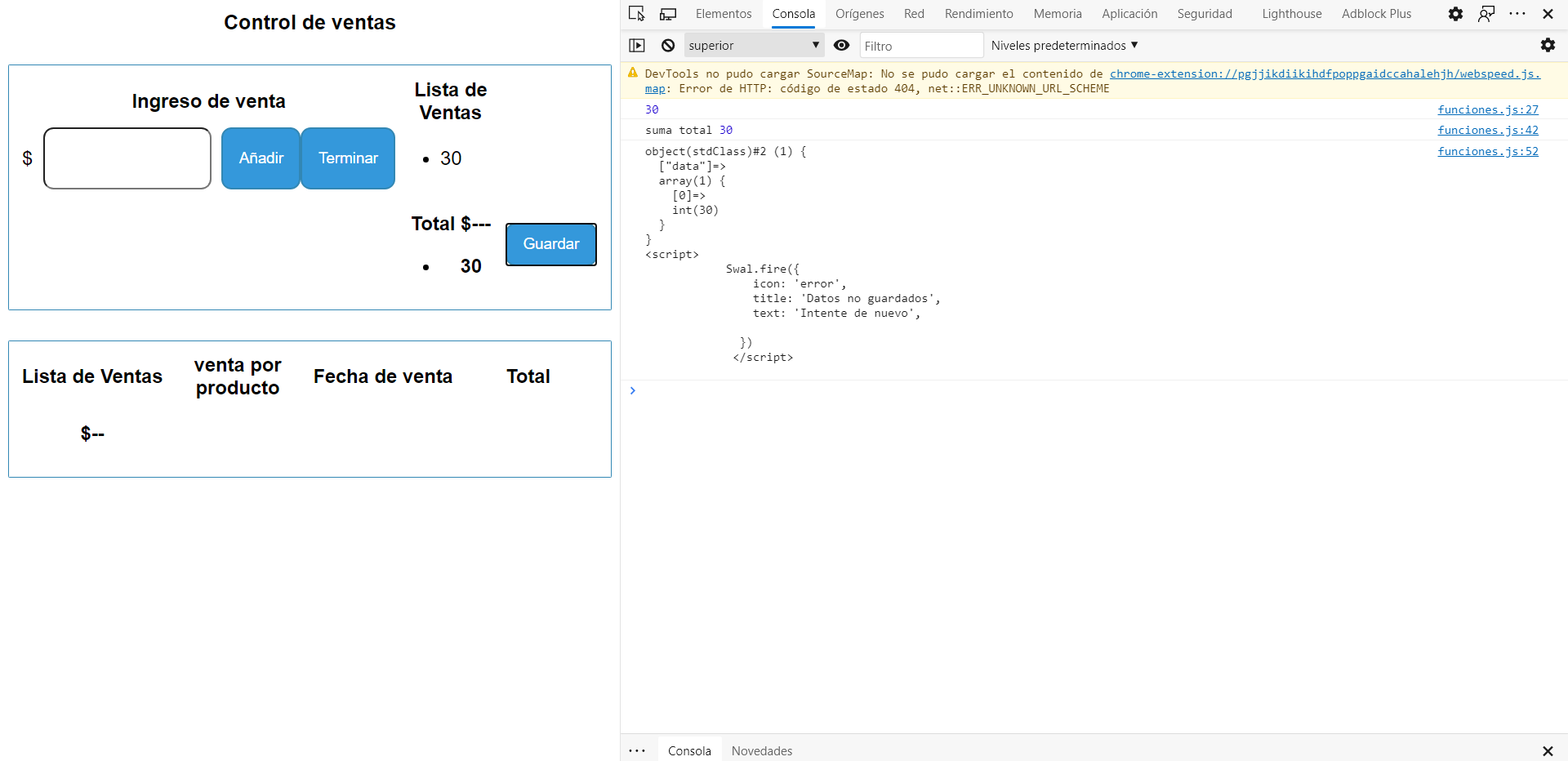Open DevTools settings gear in top bar
This screenshot has width=1568, height=761.
(1455, 14)
